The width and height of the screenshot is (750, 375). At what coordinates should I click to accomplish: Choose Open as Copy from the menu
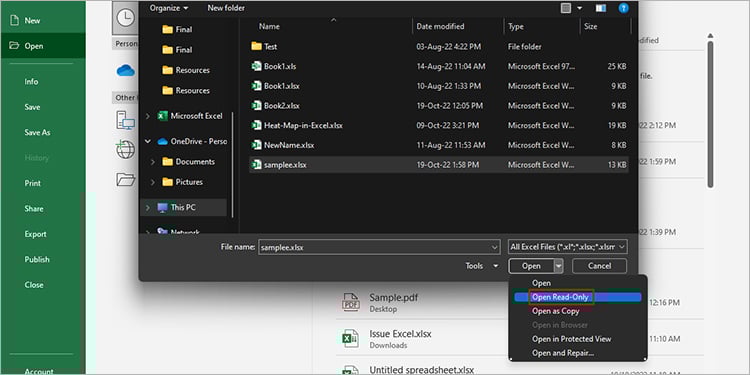[x=556, y=311]
